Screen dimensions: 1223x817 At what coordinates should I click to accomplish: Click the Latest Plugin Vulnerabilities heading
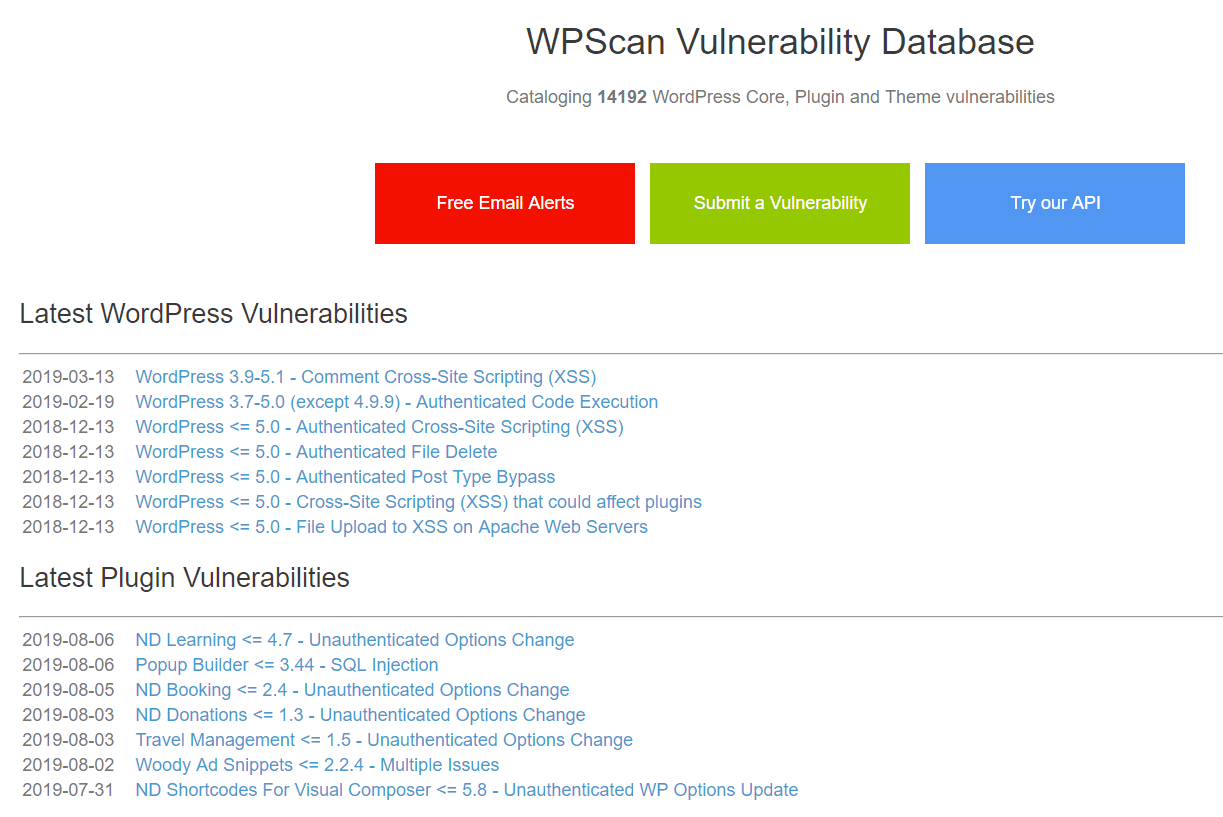(x=185, y=578)
